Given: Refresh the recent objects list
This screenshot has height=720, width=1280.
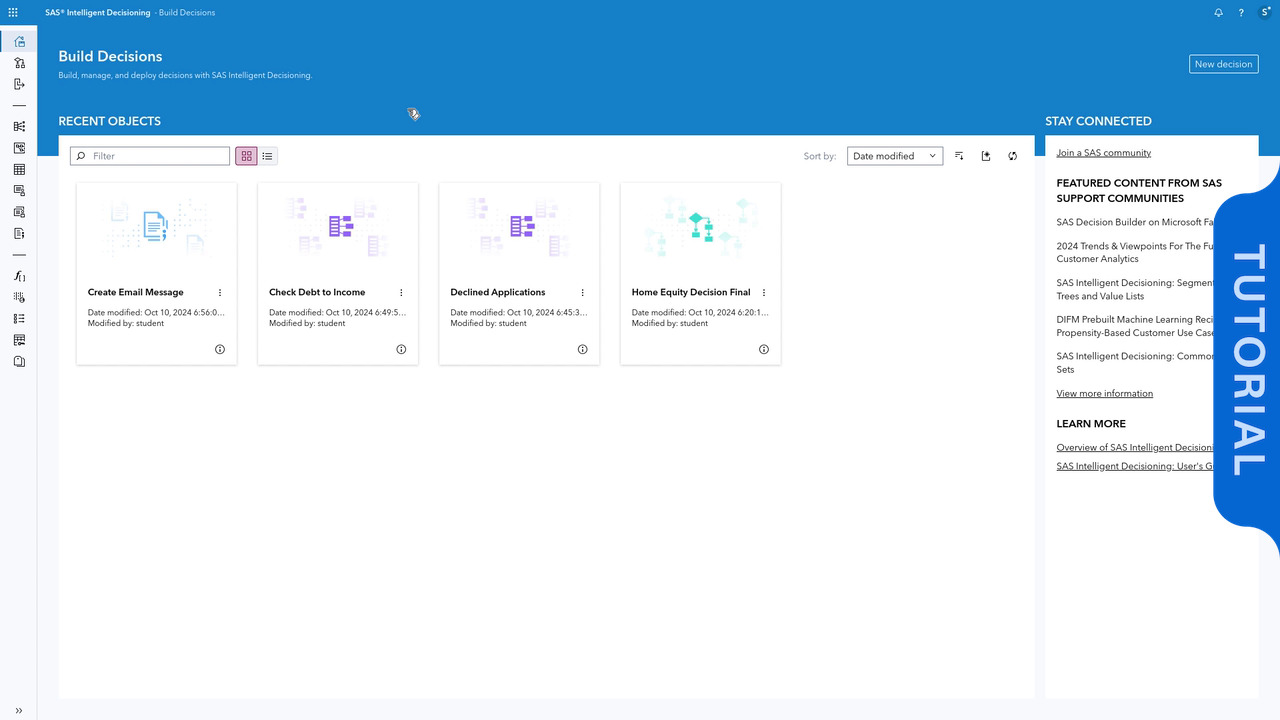Looking at the screenshot, I should point(1013,156).
